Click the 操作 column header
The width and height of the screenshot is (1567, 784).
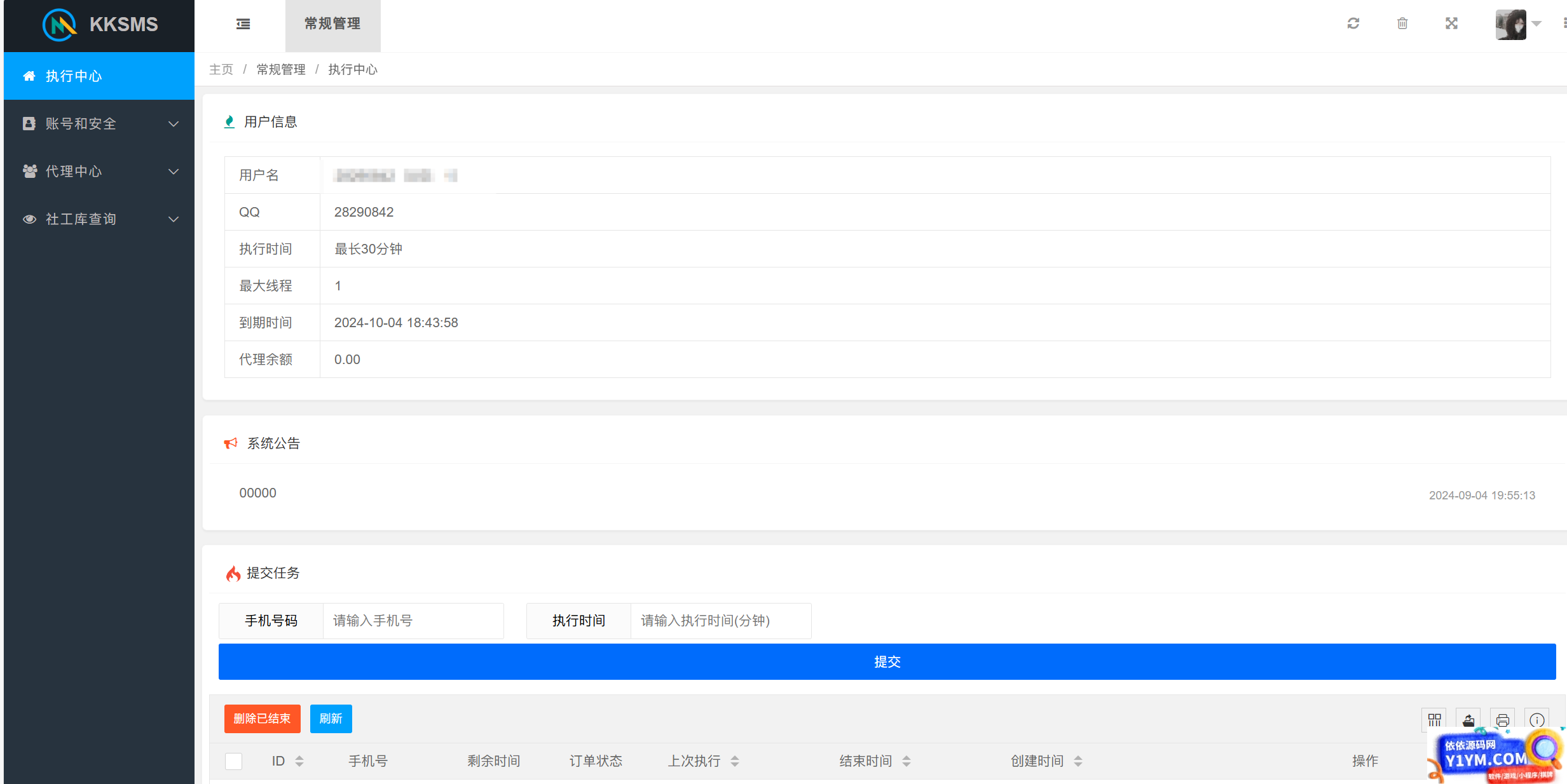[1365, 761]
